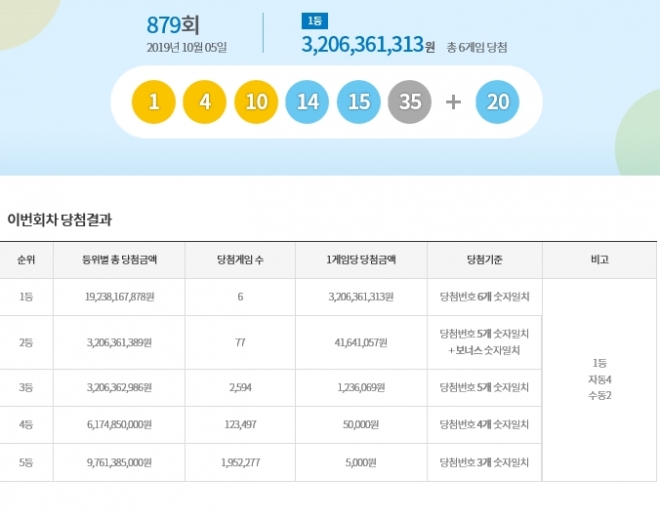Select the 순위 column header

26,260
